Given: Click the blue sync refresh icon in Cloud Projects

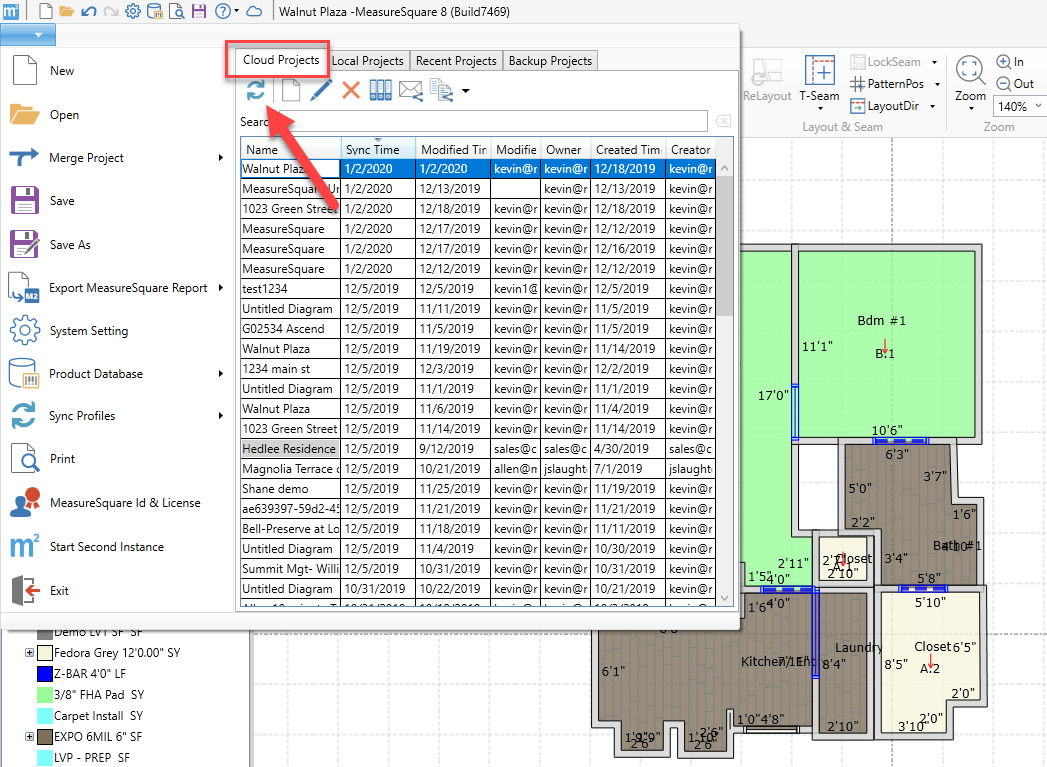Looking at the screenshot, I should [256, 90].
